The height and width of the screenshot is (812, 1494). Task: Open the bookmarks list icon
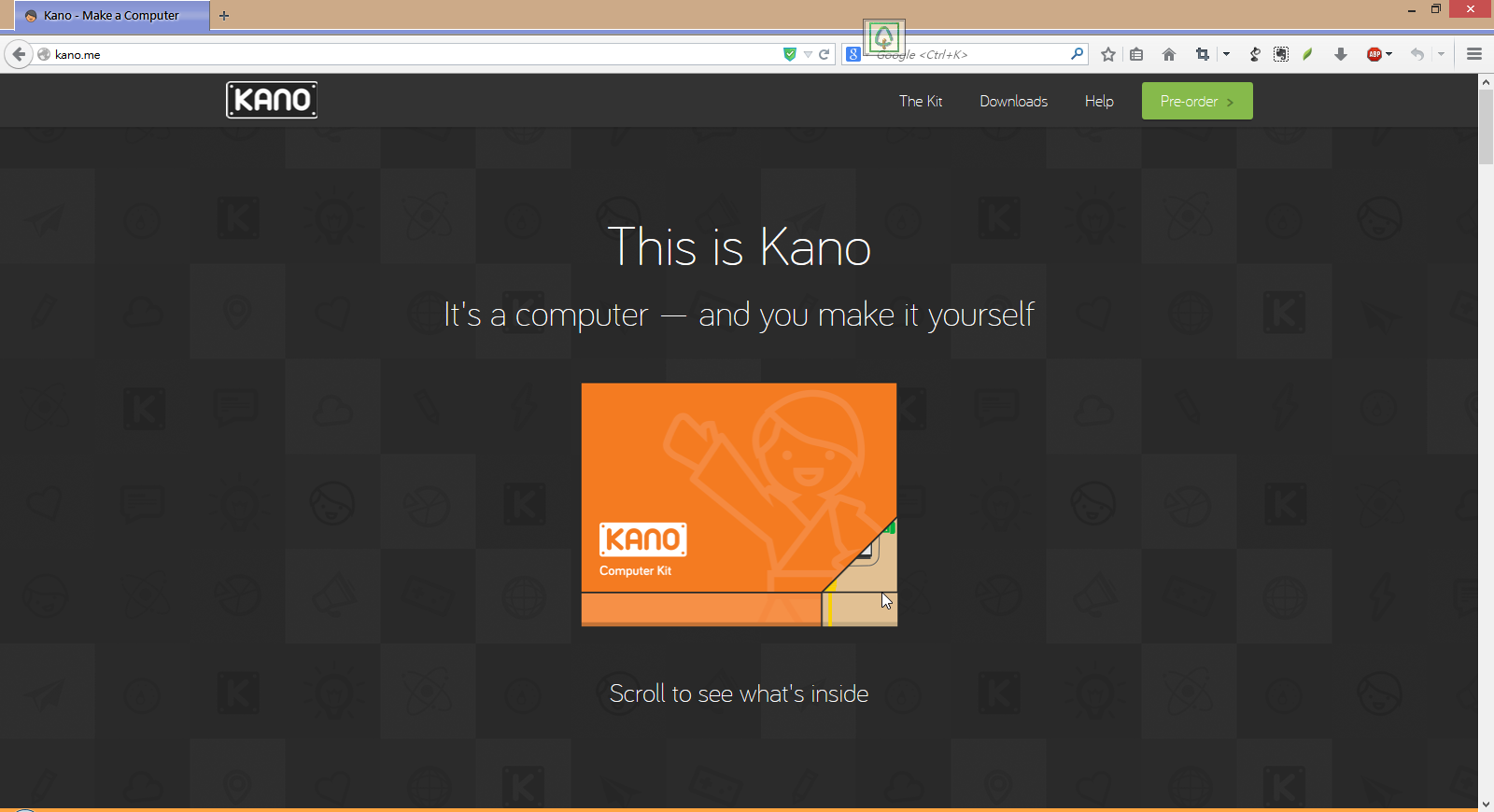[x=1136, y=54]
